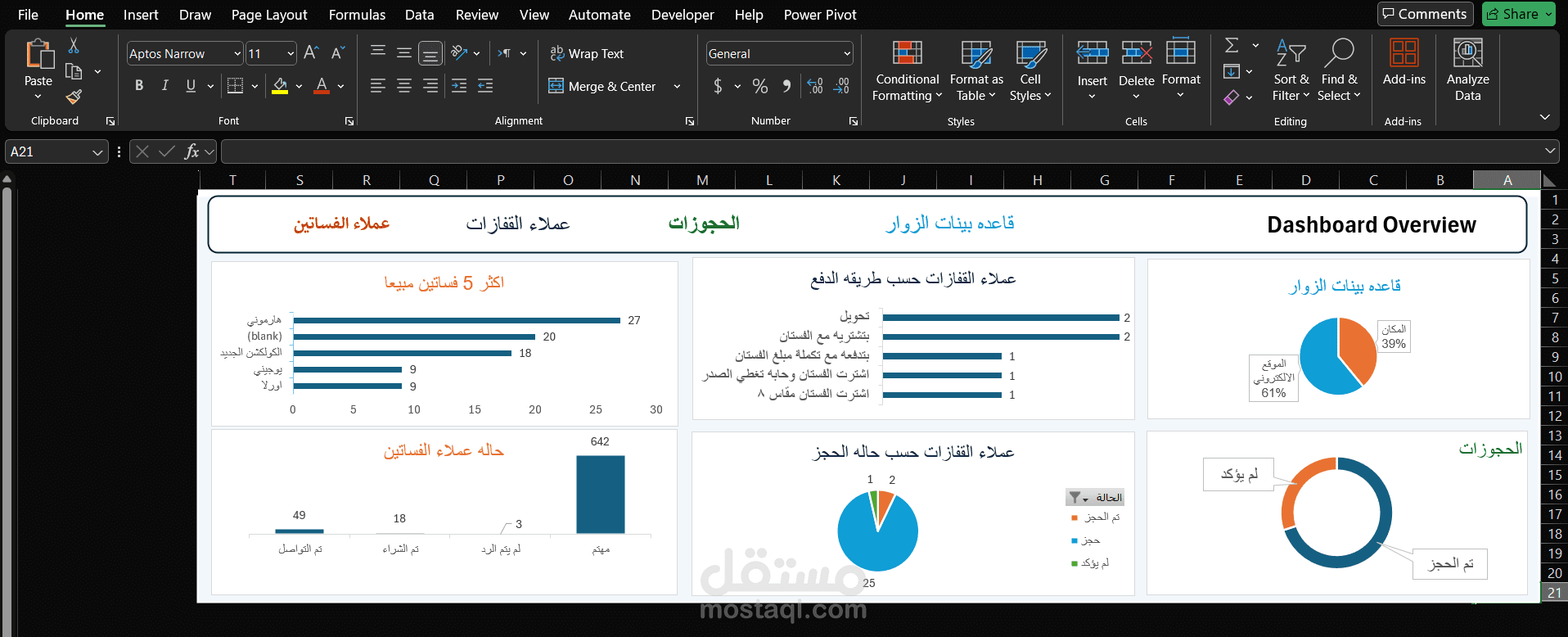Click the Fill Color bucket icon
Screen dimensions: 1568x637
(x=280, y=85)
